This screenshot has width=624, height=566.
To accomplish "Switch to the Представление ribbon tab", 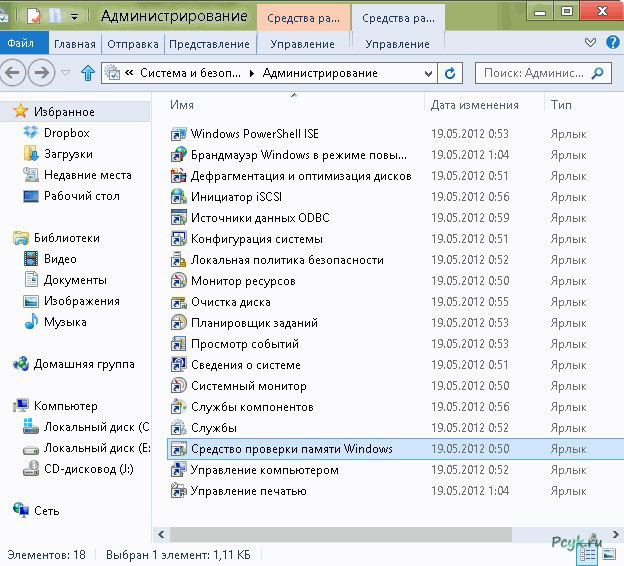I will 209,44.
